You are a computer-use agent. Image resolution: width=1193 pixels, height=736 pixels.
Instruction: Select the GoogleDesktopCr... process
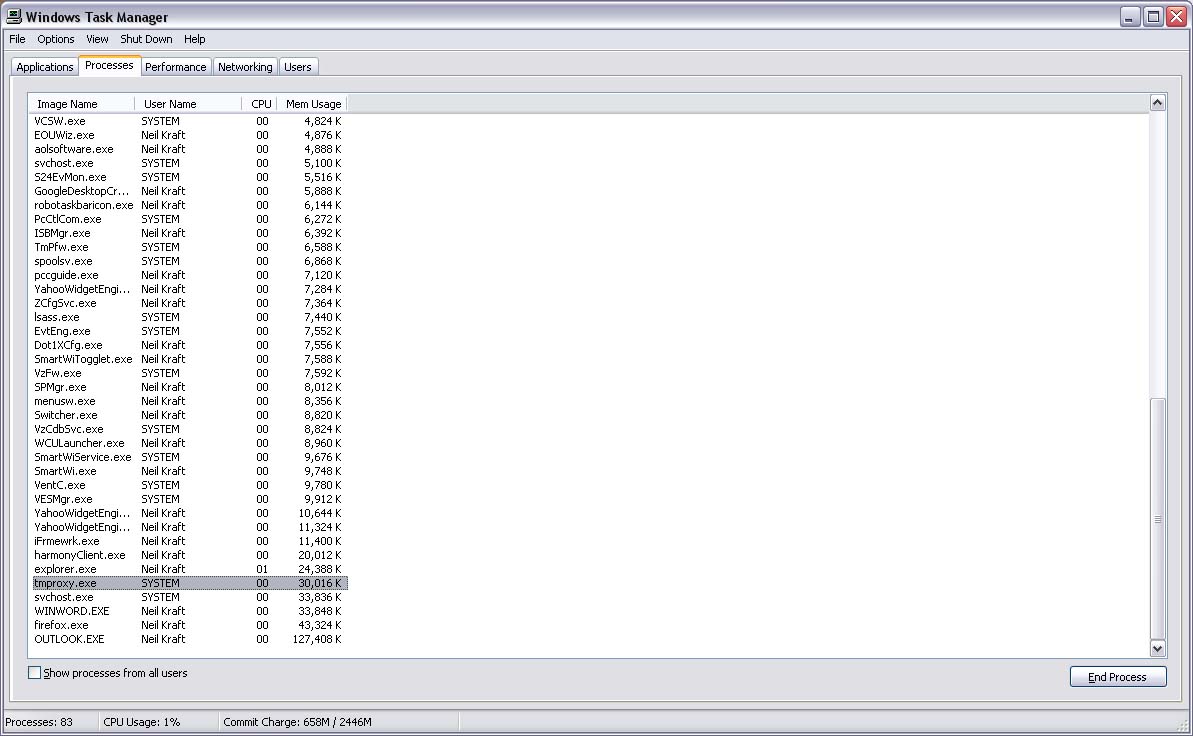190,191
